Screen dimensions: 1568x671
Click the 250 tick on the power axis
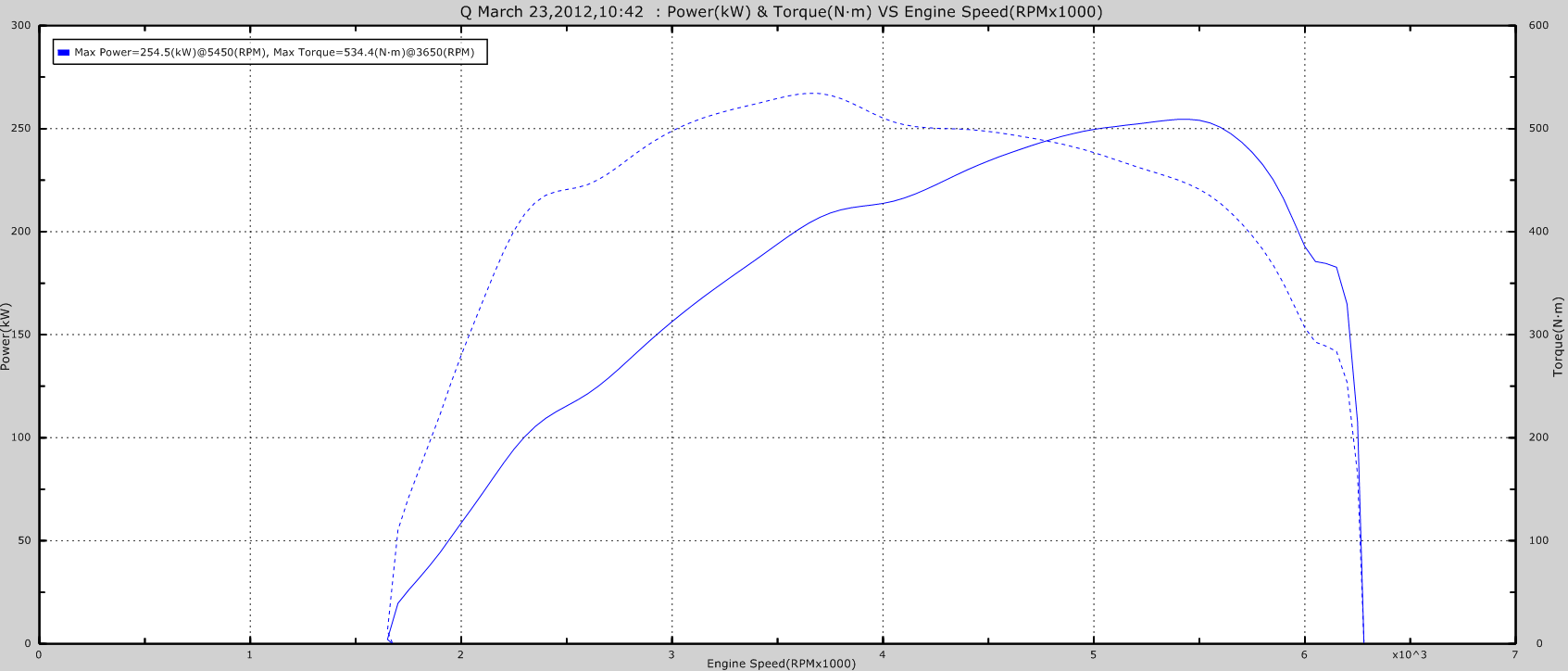point(21,129)
